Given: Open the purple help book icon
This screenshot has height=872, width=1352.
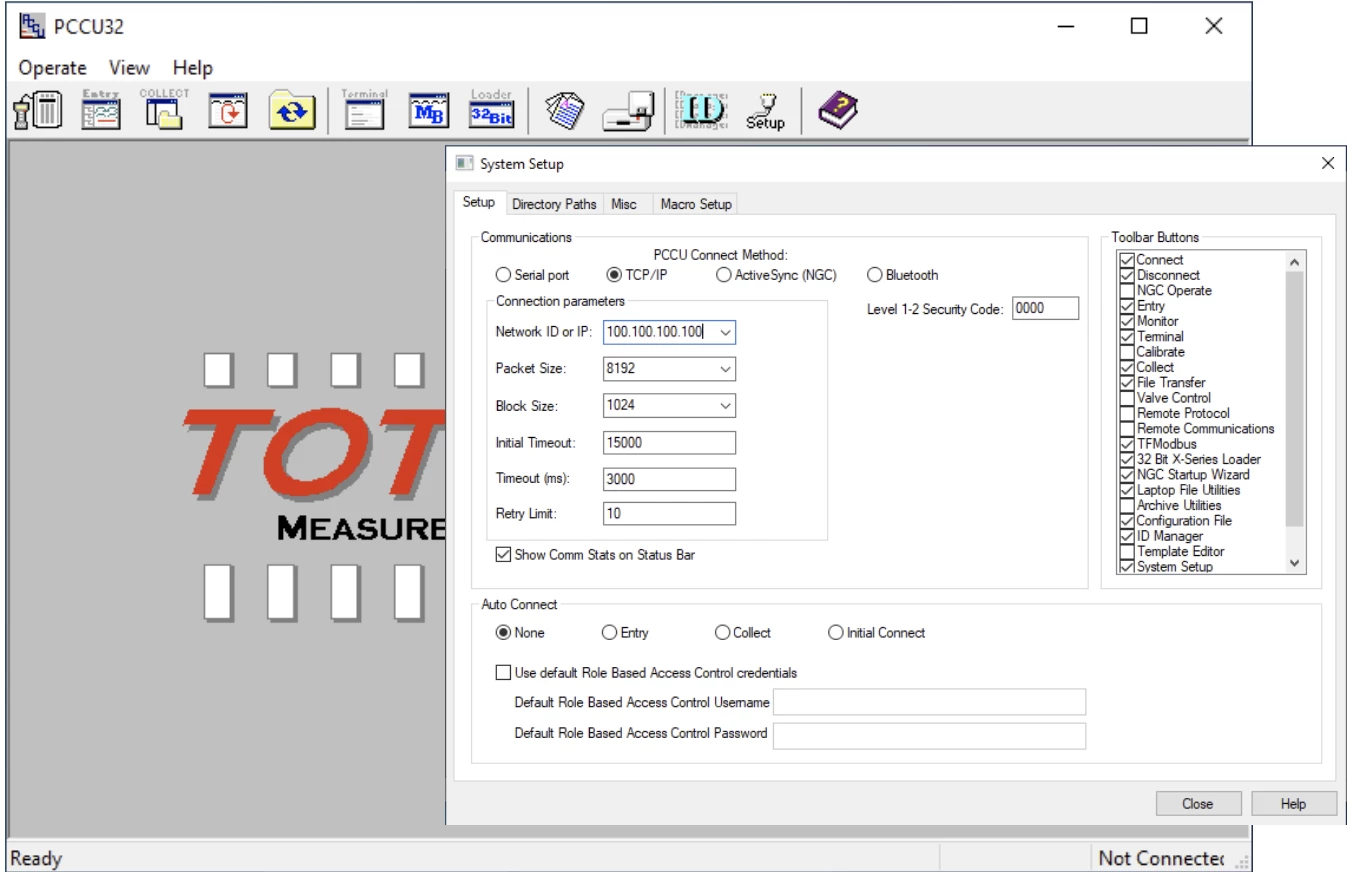Looking at the screenshot, I should coord(837,109).
